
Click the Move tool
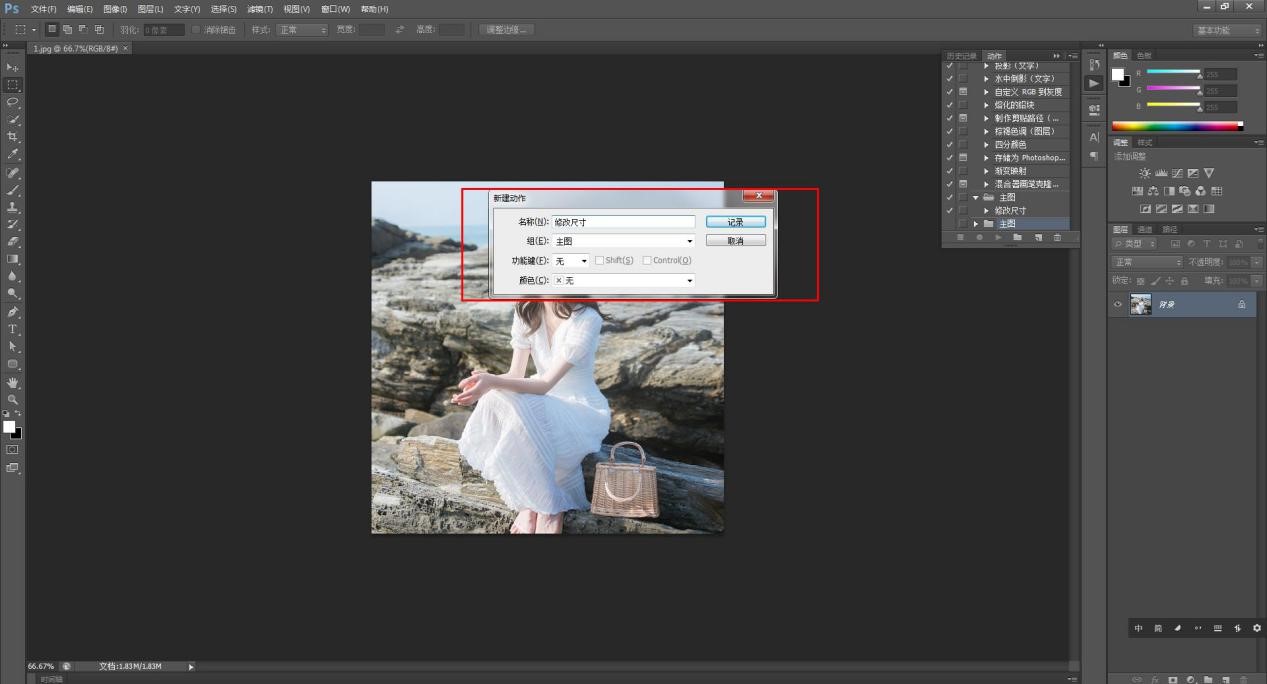tap(13, 67)
